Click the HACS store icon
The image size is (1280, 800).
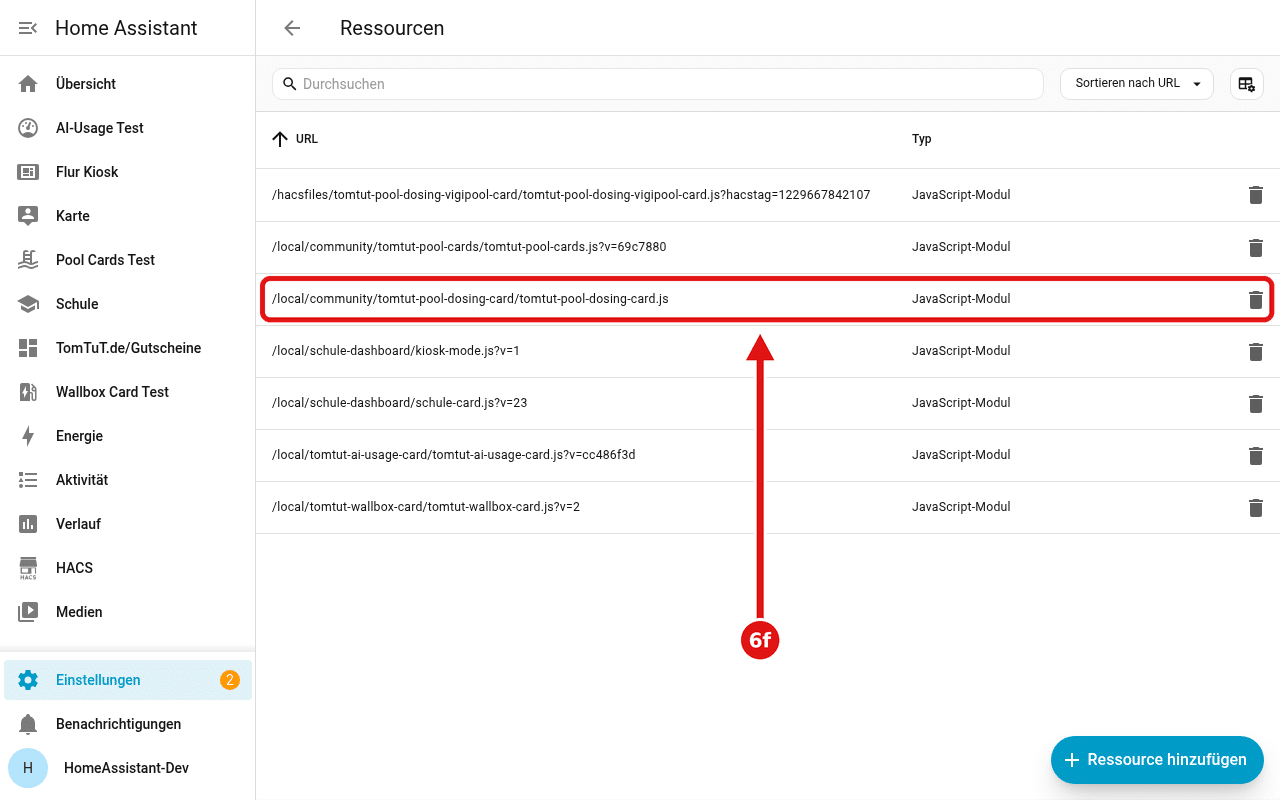(28, 568)
